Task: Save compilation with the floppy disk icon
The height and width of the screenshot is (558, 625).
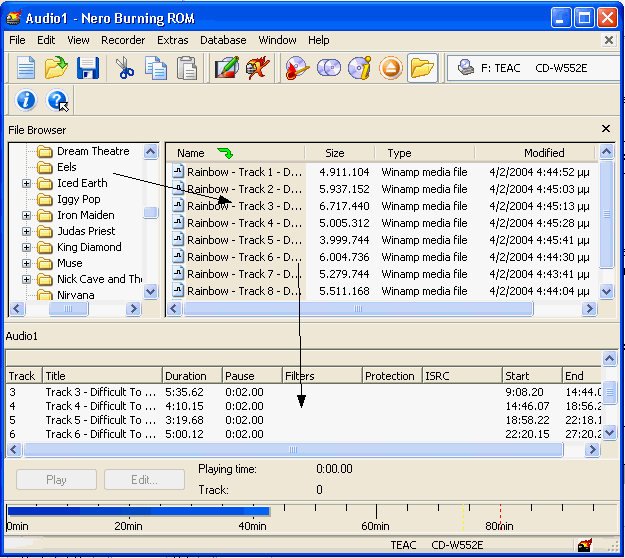Action: (88, 68)
